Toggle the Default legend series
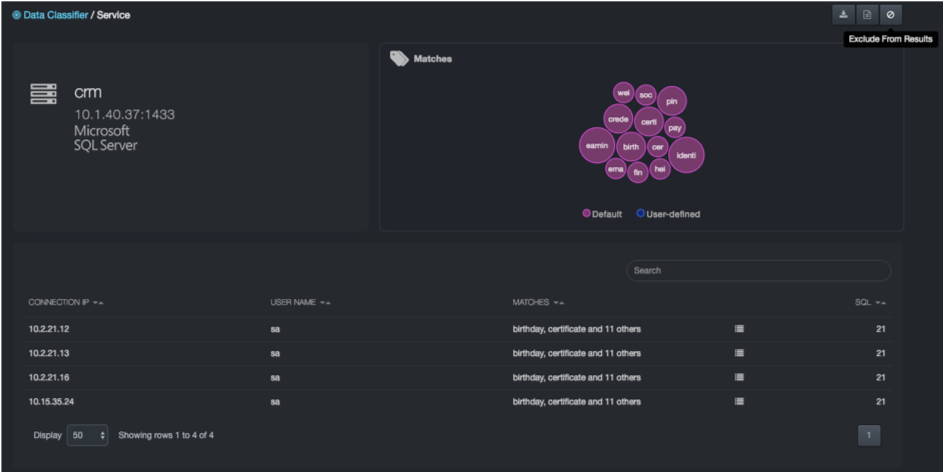The height and width of the screenshot is (472, 943). tap(603, 214)
